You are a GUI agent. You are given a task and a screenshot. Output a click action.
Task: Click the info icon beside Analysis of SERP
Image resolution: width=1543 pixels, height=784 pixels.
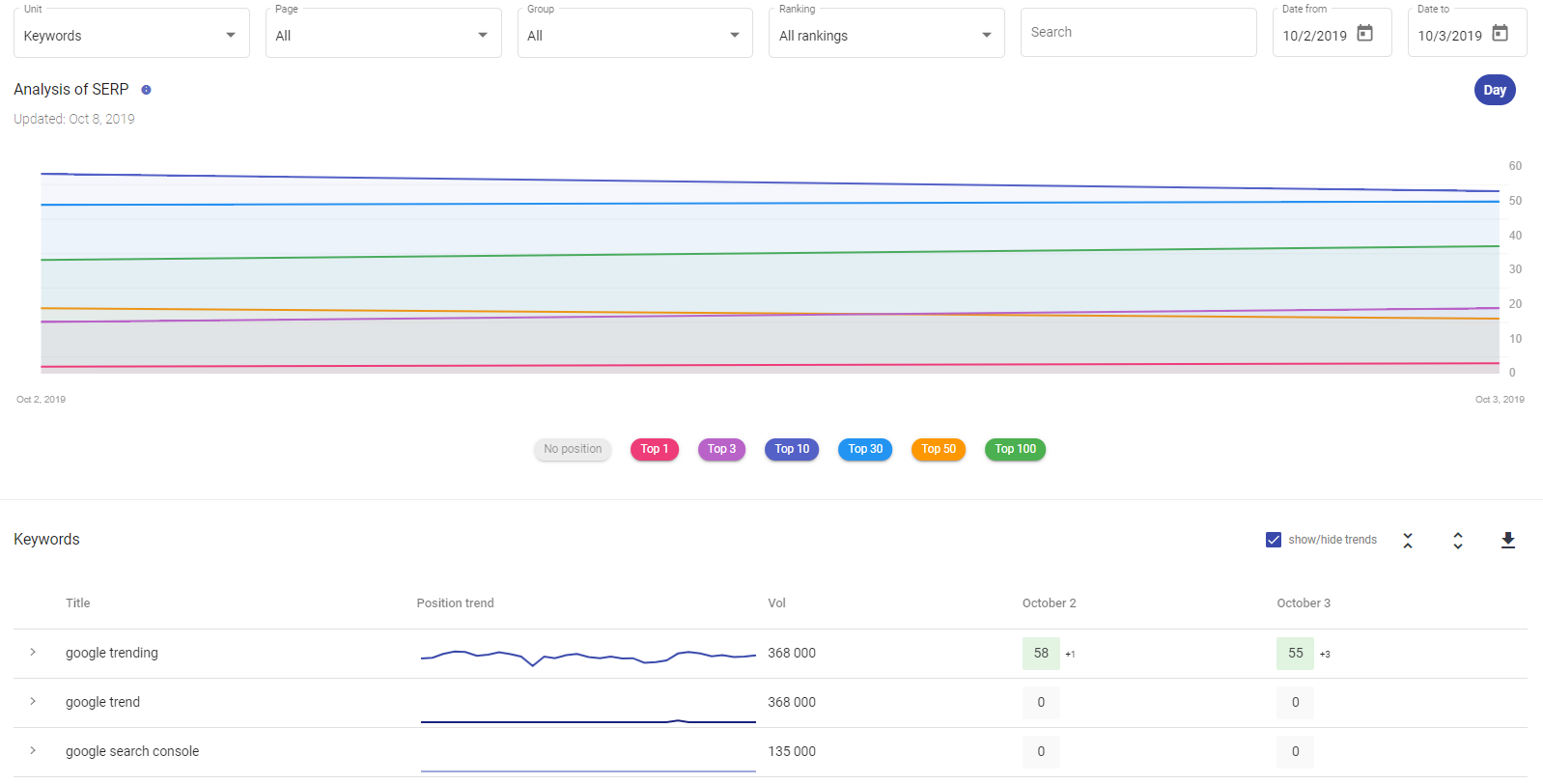pyautogui.click(x=147, y=90)
